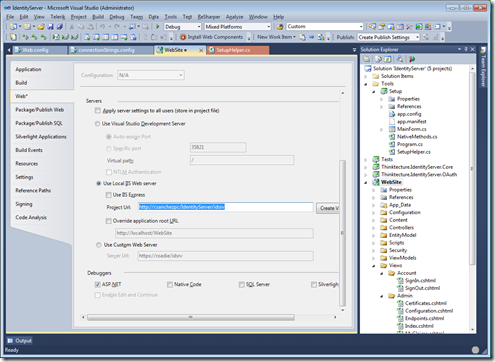This screenshot has width=495, height=362.
Task: Open the Build menu
Action: 98,17
